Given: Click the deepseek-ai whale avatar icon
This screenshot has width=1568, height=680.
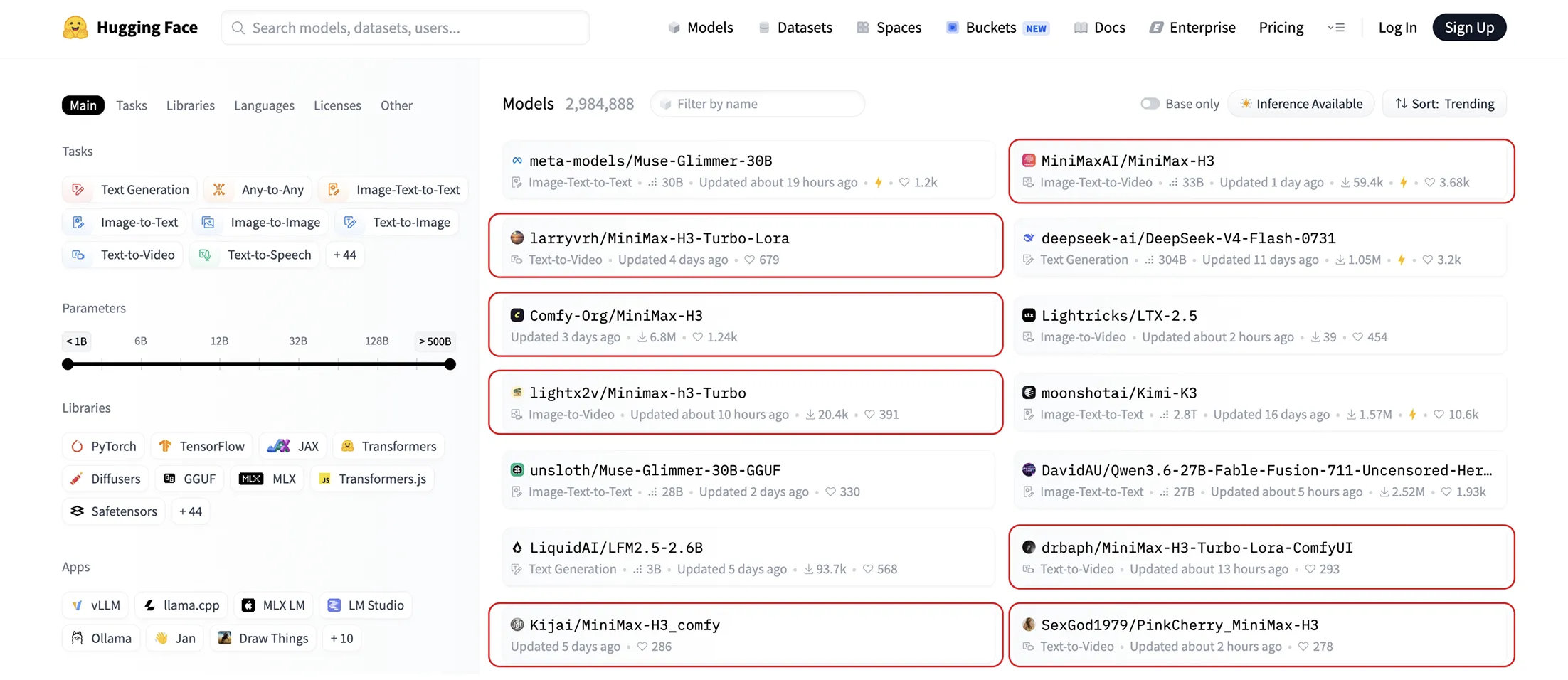Looking at the screenshot, I should tap(1029, 238).
